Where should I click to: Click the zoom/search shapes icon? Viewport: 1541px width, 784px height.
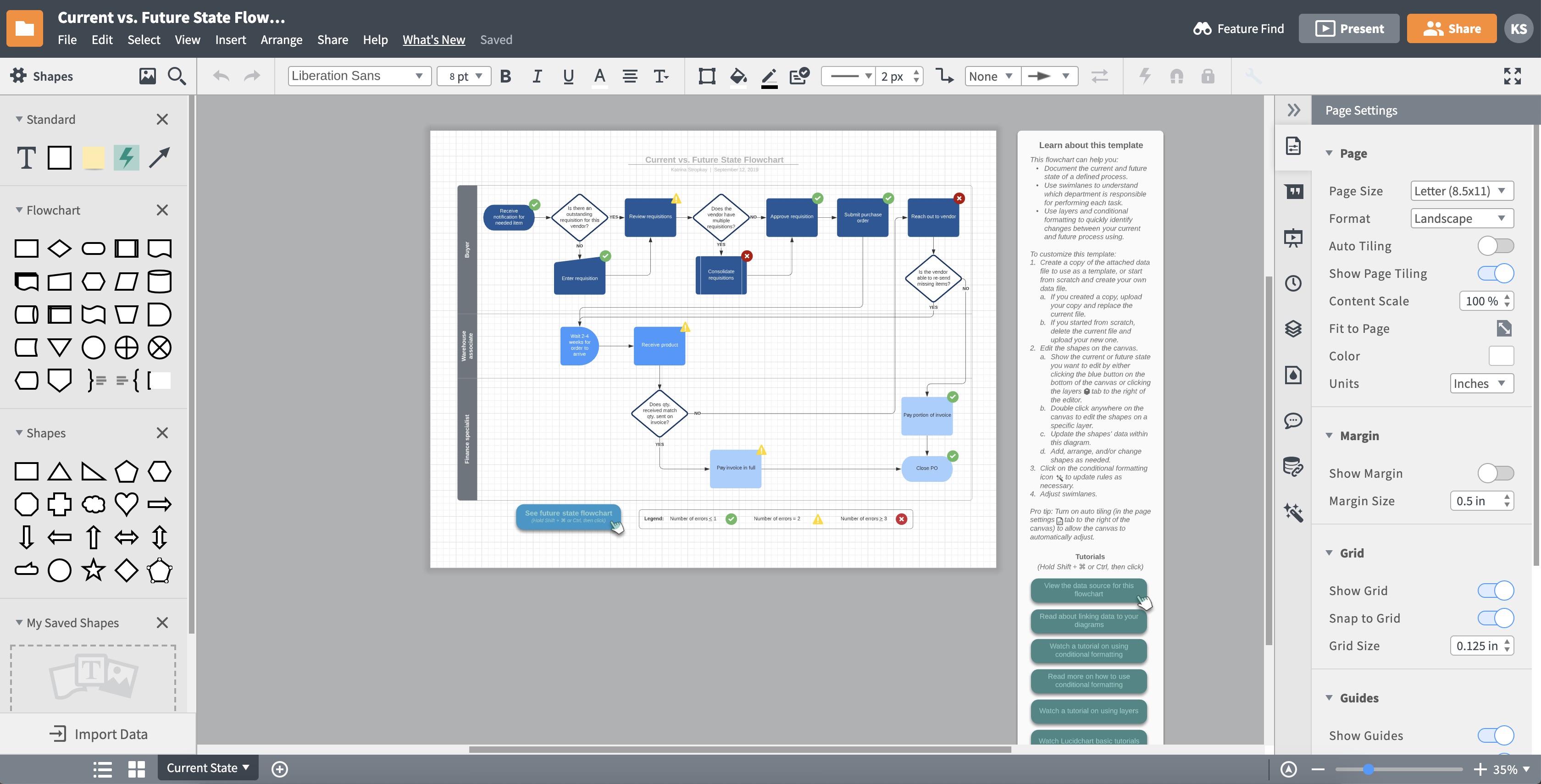[177, 76]
